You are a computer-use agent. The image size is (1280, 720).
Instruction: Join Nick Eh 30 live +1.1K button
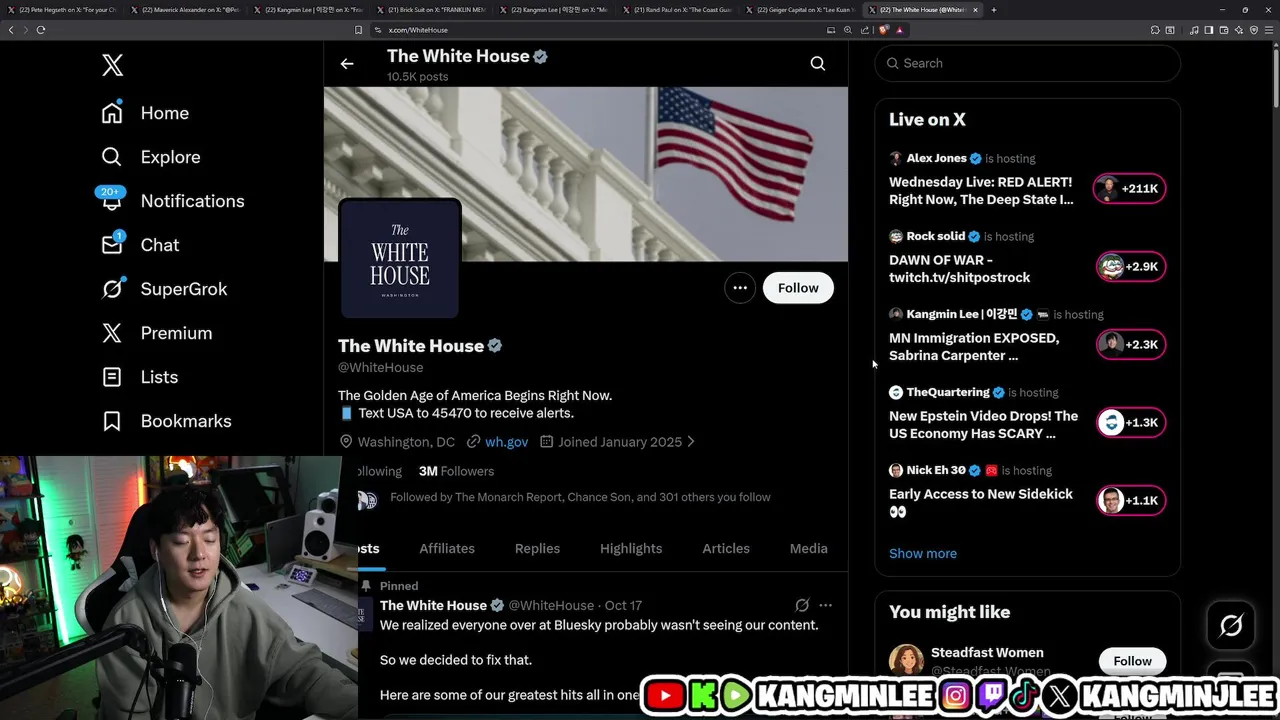pyautogui.click(x=1130, y=501)
